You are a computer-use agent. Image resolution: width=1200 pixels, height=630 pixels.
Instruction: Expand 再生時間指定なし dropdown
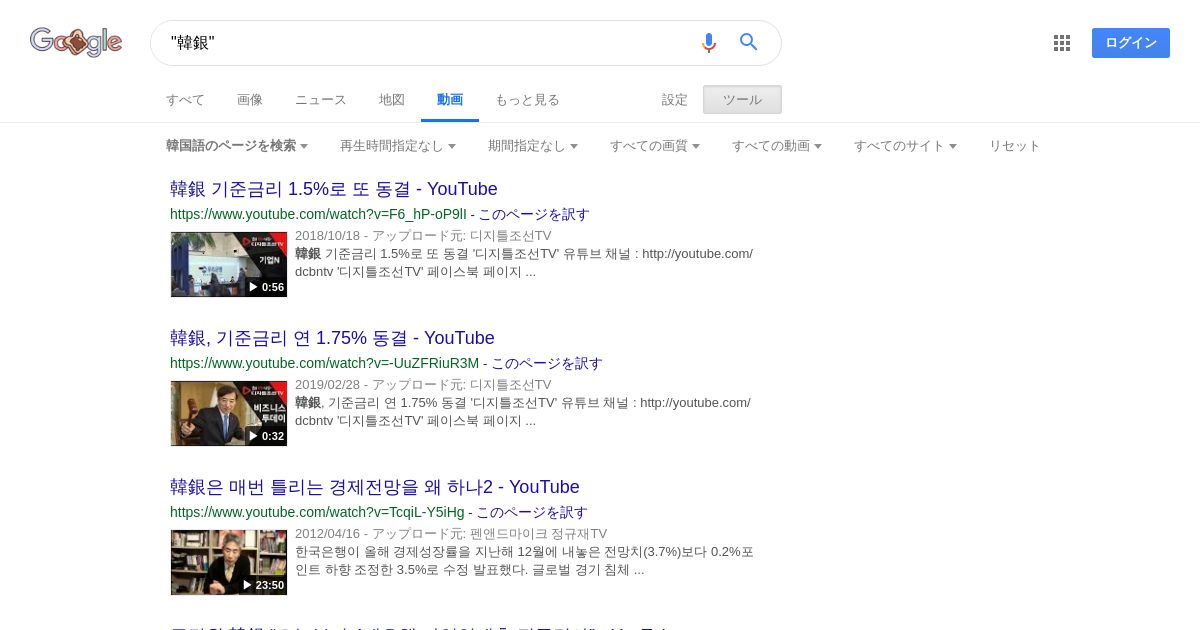tap(398, 146)
